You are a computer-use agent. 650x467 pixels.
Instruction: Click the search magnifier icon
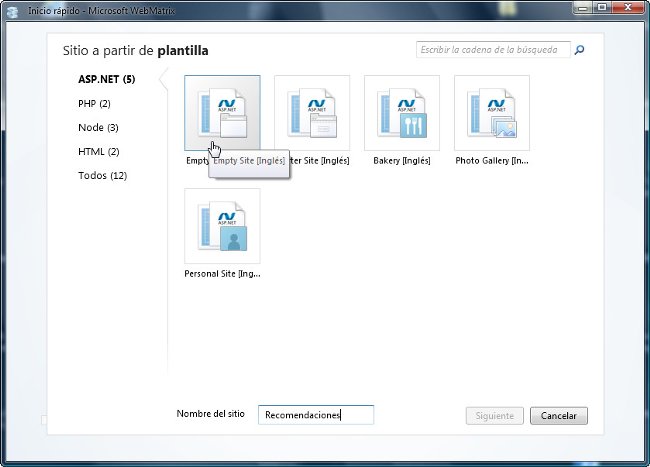pos(580,49)
